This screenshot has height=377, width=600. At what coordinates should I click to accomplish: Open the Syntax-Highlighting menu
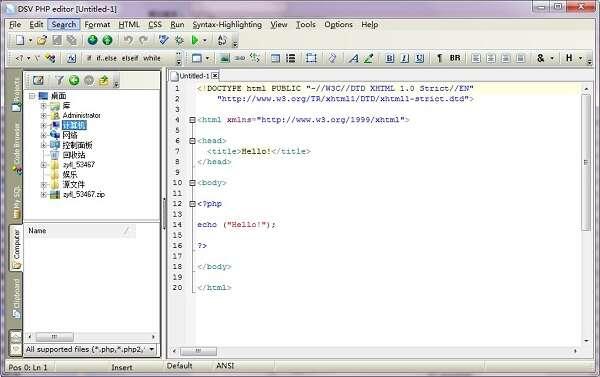click(227, 24)
